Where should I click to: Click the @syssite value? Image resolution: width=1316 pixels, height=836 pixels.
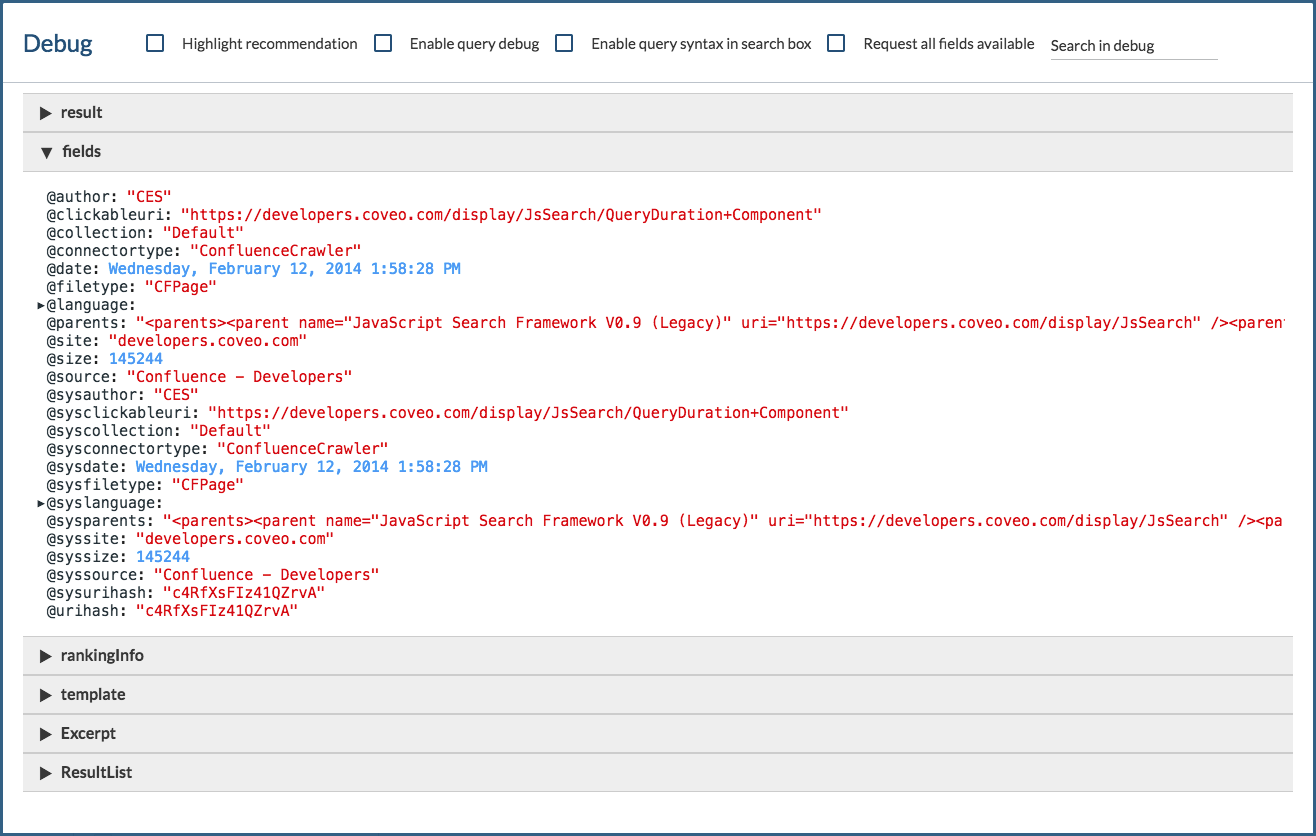[234, 539]
